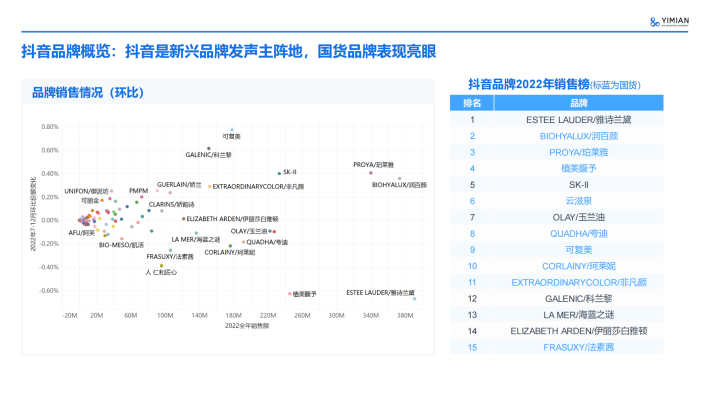Viewport: 710px width, 399px height.
Task: Select the 可复美 data point at chart top
Action: click(x=232, y=130)
